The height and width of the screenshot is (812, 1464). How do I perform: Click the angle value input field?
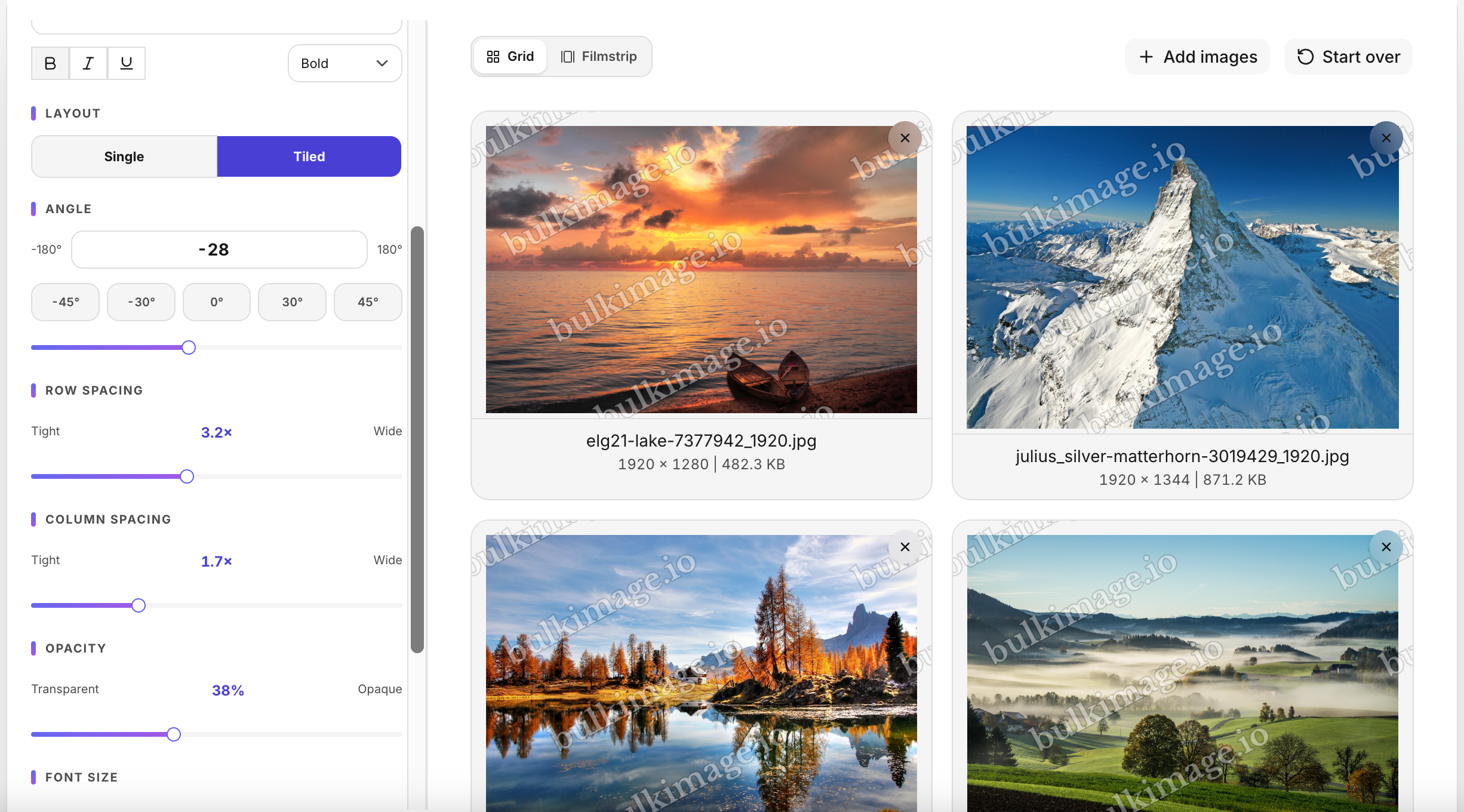point(219,250)
